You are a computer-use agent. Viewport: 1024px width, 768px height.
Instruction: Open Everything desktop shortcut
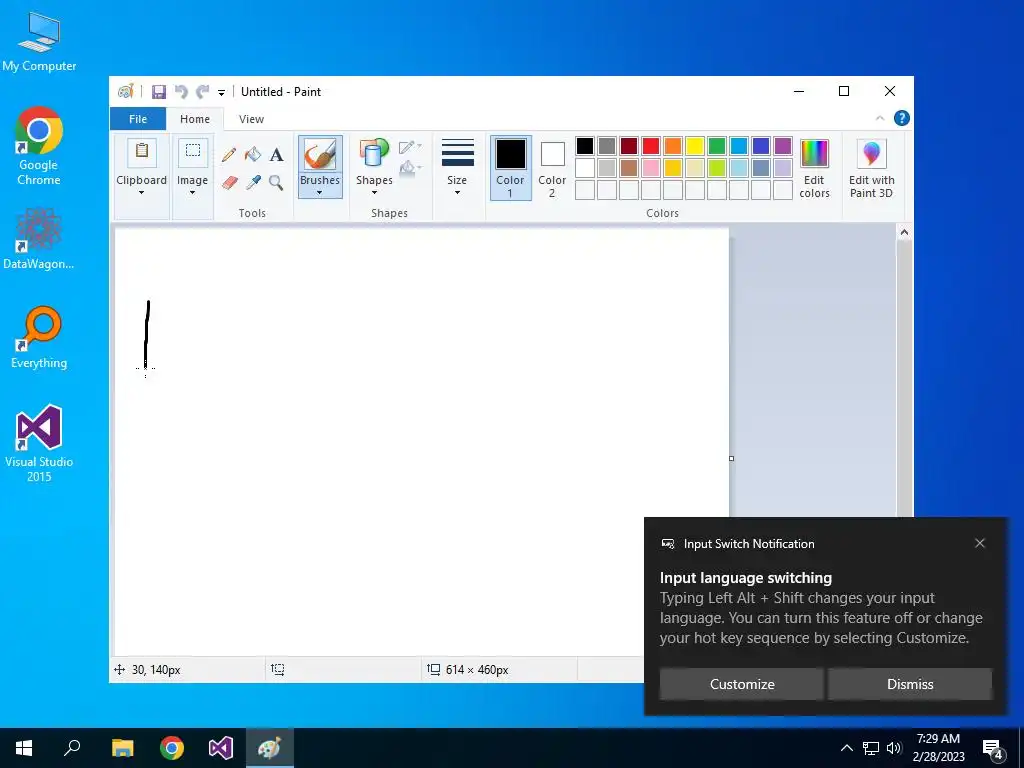(39, 338)
